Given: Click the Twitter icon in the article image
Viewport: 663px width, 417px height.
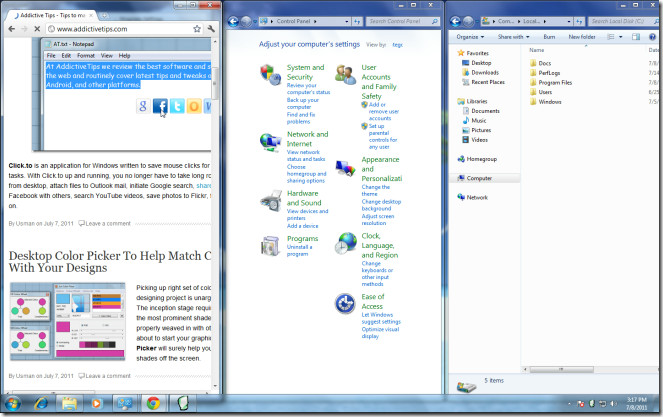Looking at the screenshot, I should pyautogui.click(x=177, y=106).
